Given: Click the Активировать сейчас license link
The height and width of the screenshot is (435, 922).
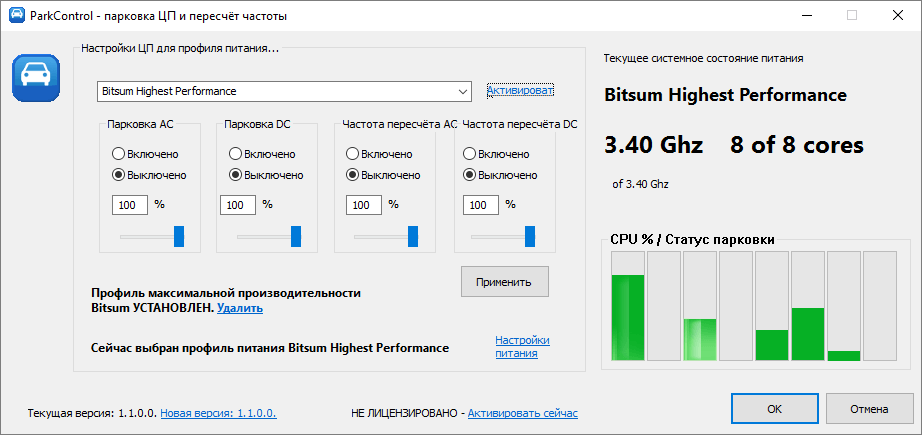Looking at the screenshot, I should click(523, 413).
